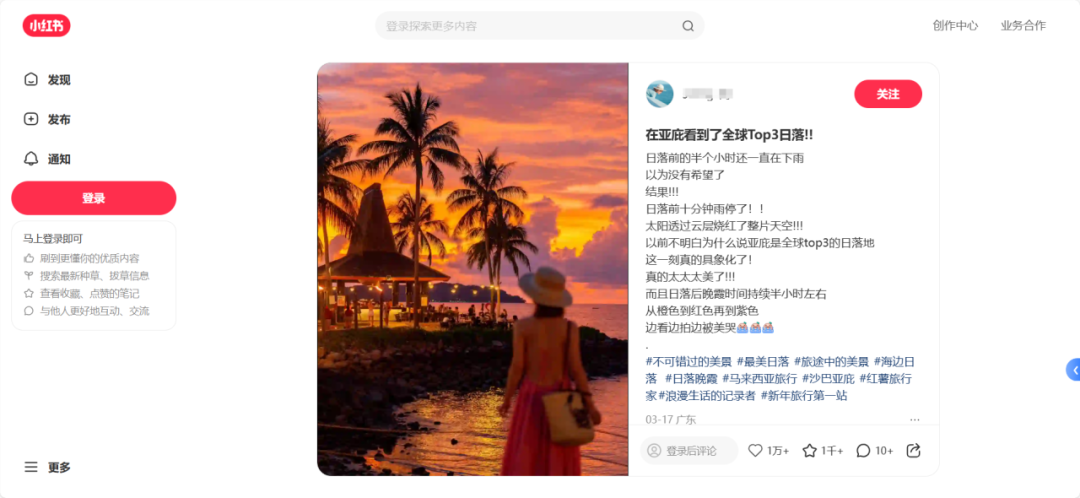The width and height of the screenshot is (1080, 498).
Task: Expand the blue side panel arrow
Action: click(1074, 370)
